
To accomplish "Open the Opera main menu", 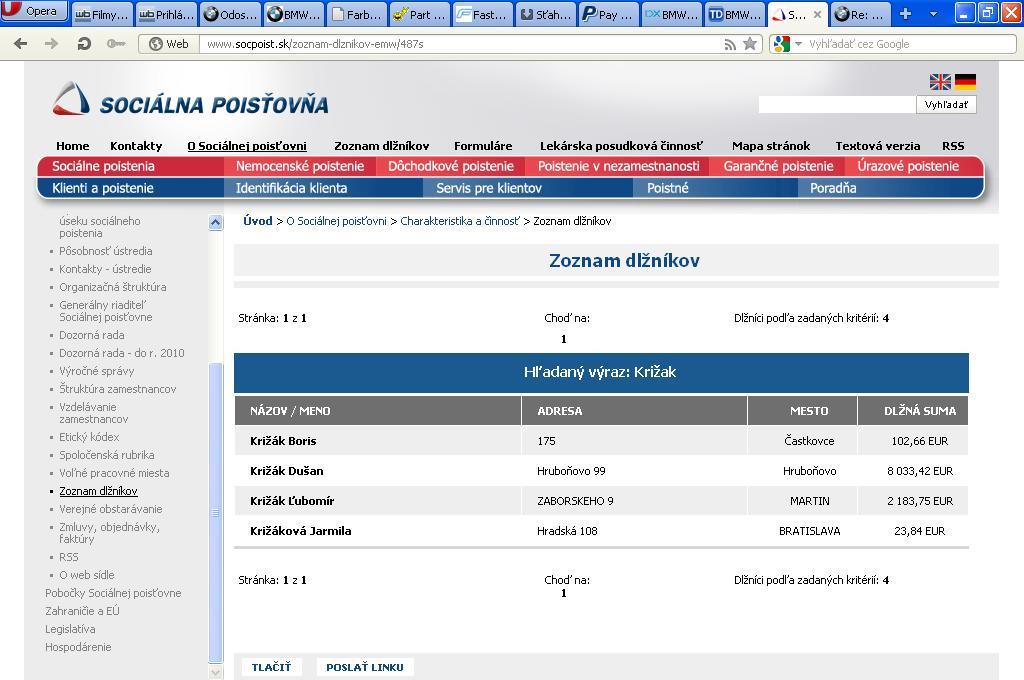I will pos(33,12).
